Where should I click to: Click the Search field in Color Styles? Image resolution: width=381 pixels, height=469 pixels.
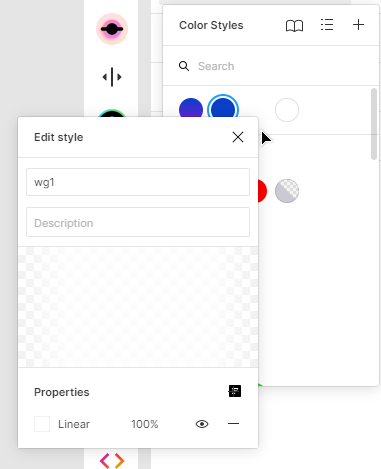(271, 66)
